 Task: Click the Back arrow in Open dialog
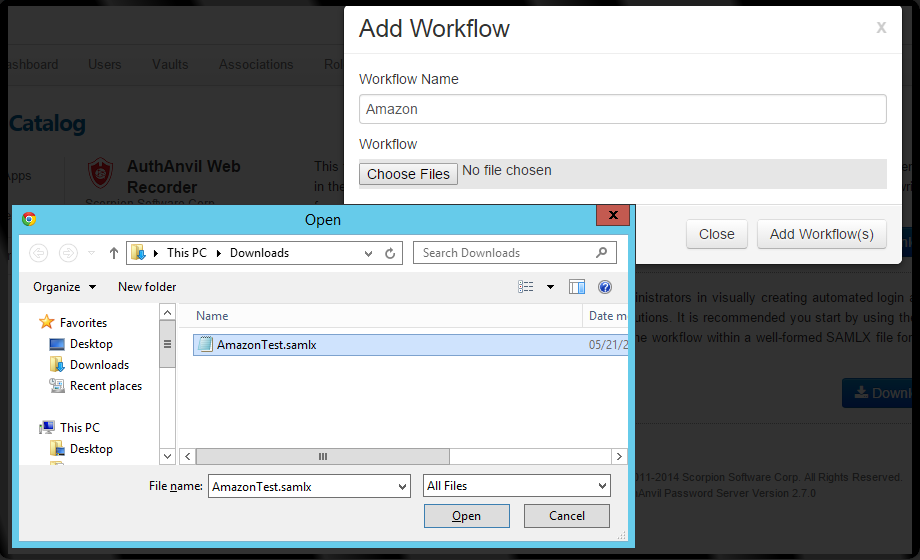click(x=39, y=253)
